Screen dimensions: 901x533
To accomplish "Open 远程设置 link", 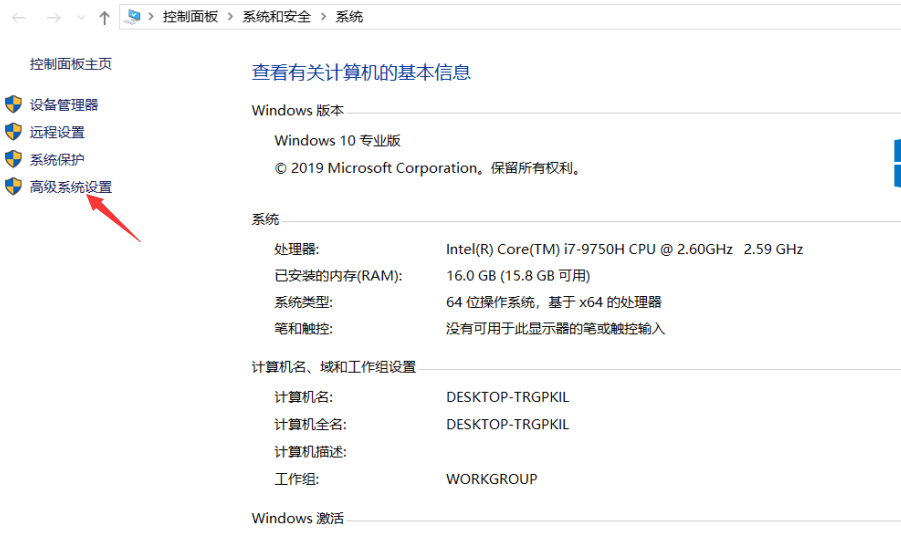I will (x=57, y=132).
